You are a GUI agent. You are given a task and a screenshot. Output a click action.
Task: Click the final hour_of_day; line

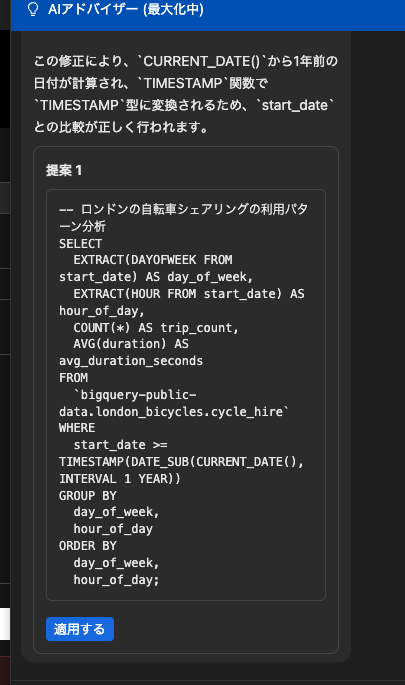(x=116, y=580)
